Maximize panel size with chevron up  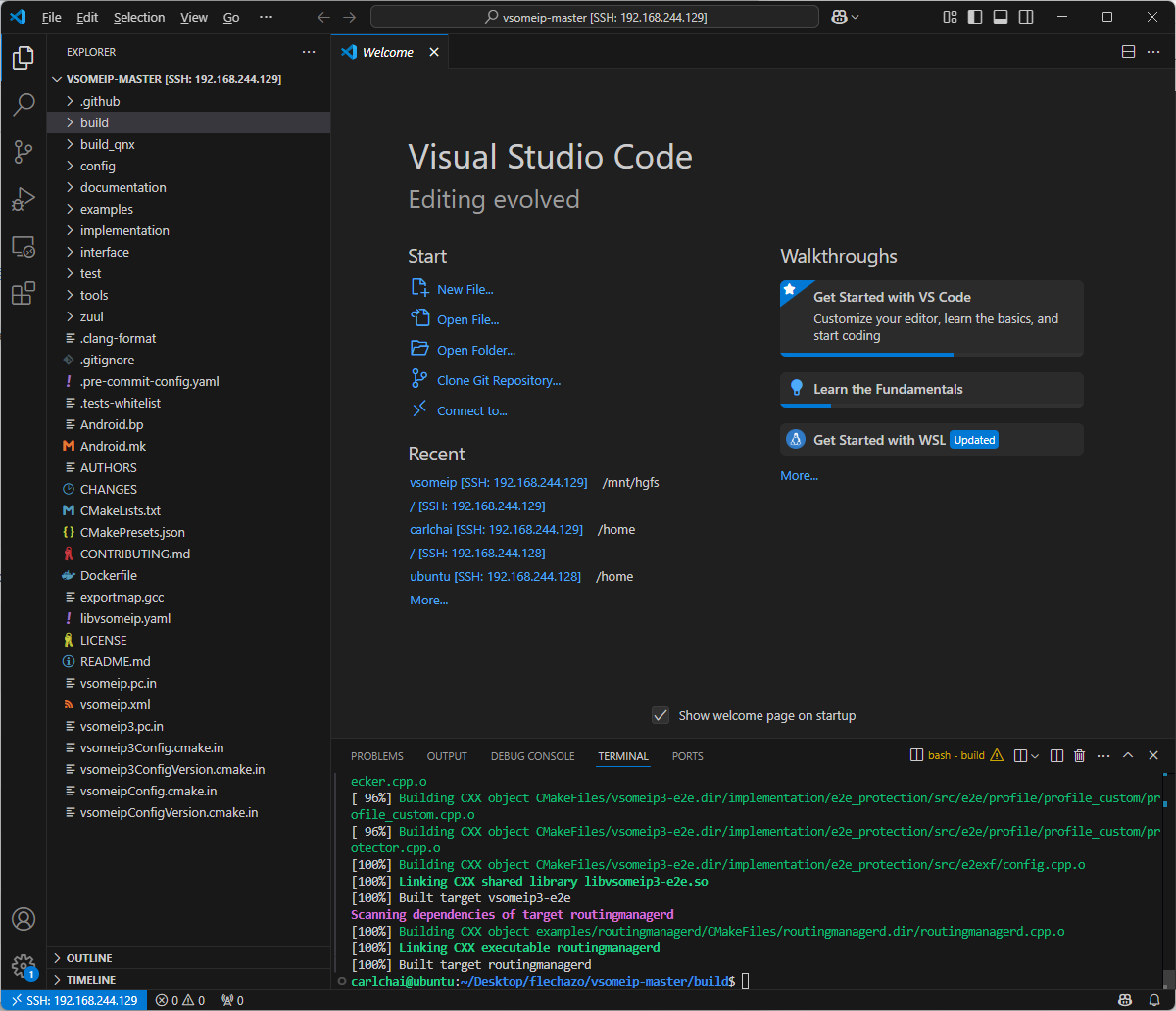pos(1128,755)
